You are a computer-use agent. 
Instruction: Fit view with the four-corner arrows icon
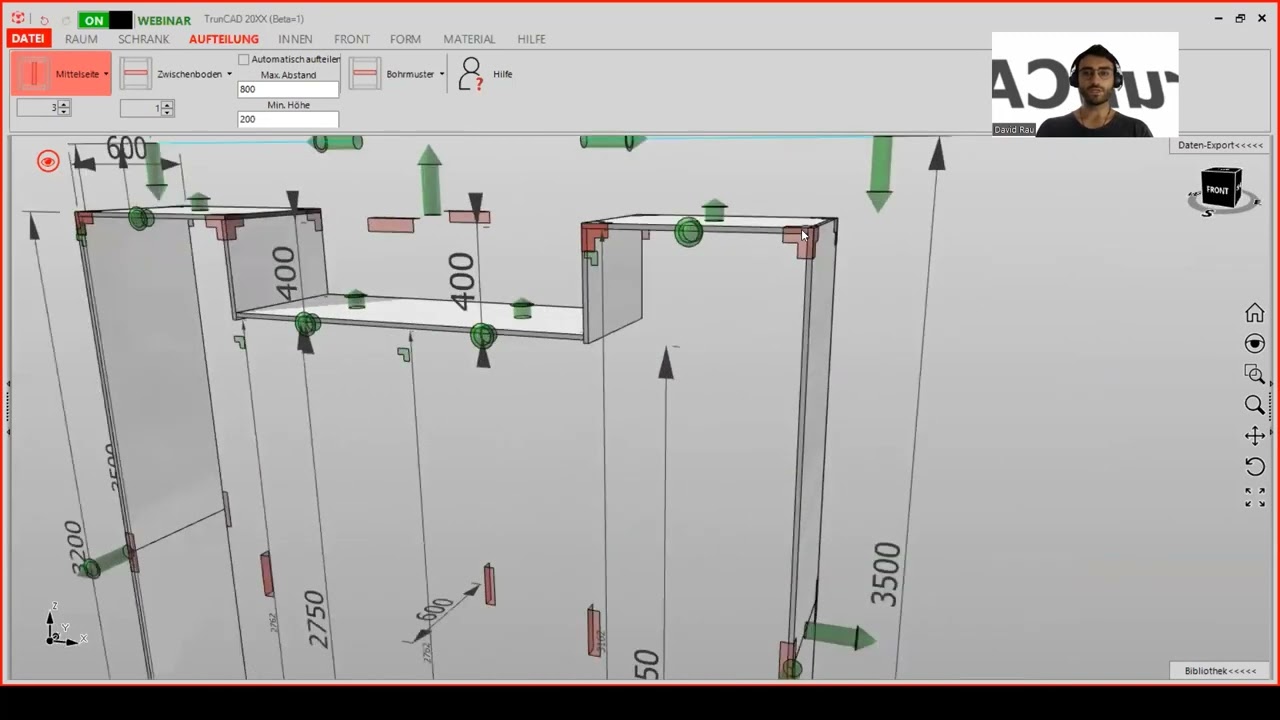click(x=1254, y=497)
